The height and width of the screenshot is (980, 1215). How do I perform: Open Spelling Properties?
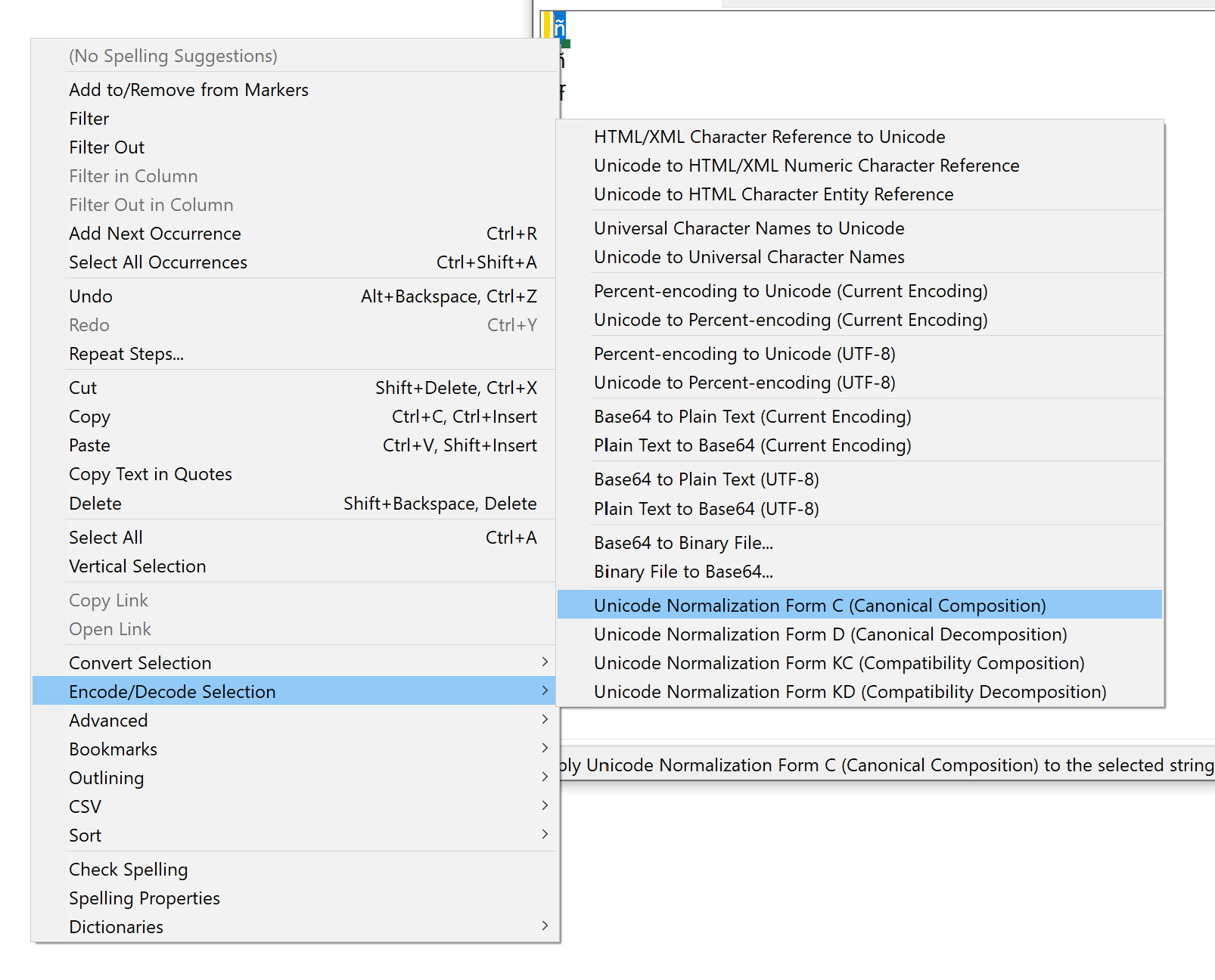(x=295, y=898)
